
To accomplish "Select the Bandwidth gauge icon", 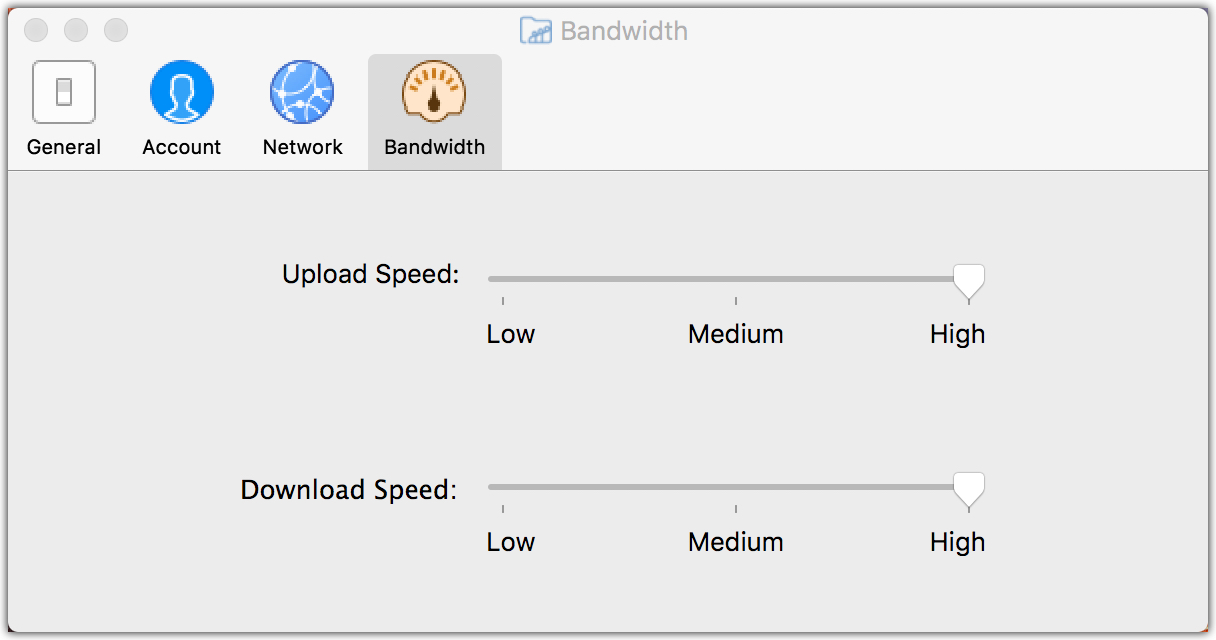I will [x=435, y=92].
